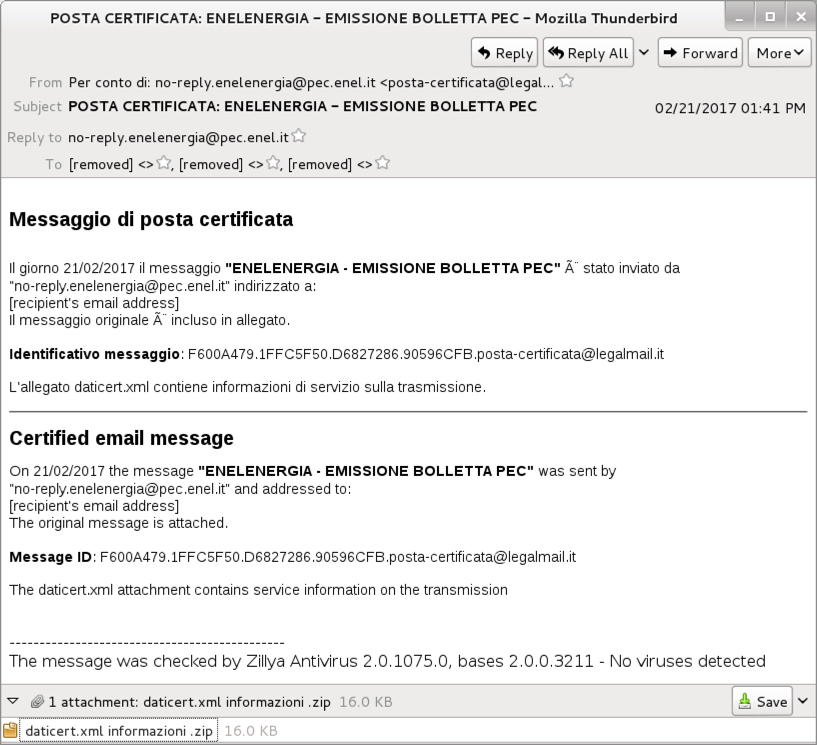Collapse the attachment list pane

click(x=13, y=701)
